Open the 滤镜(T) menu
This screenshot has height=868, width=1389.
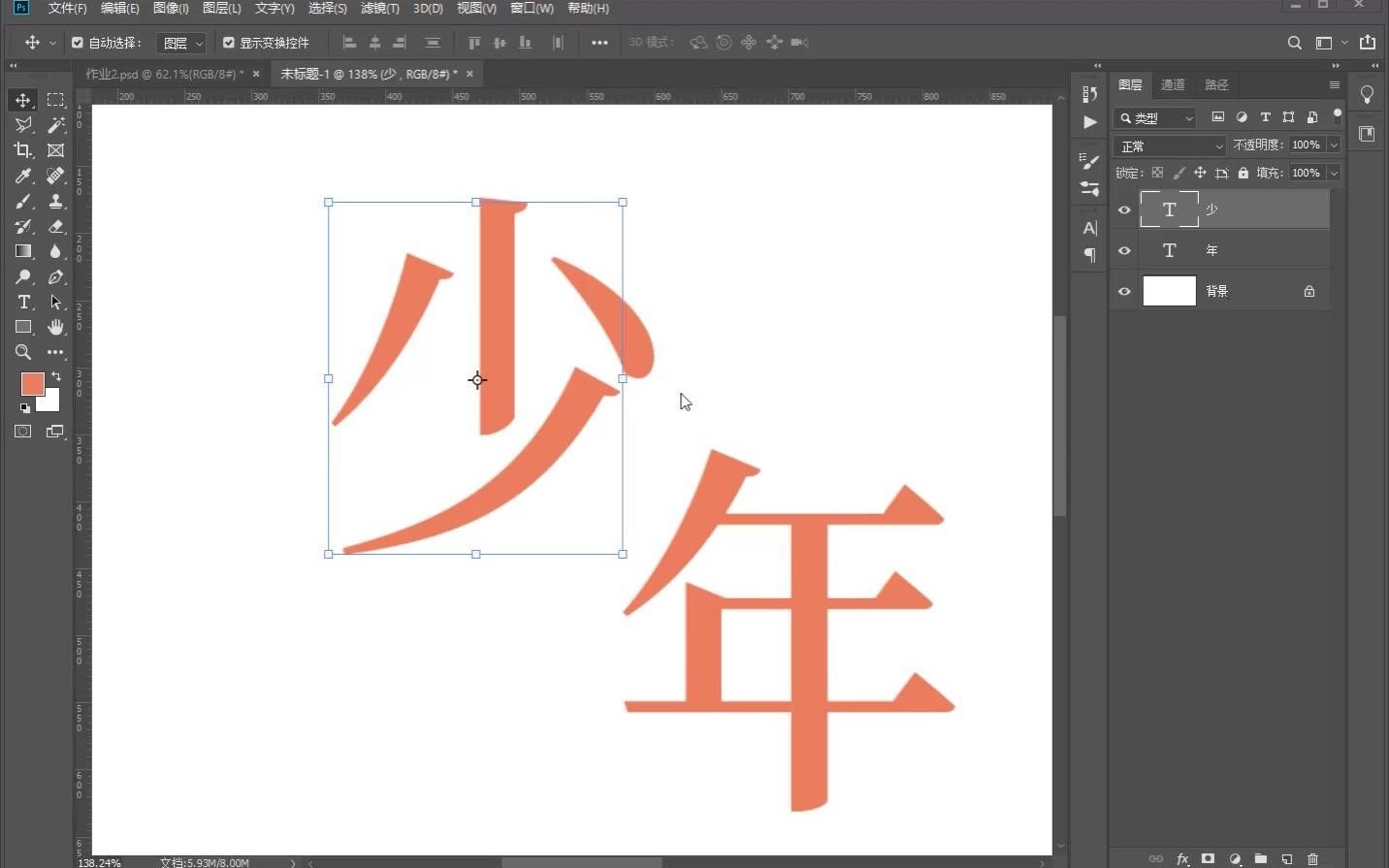click(379, 8)
